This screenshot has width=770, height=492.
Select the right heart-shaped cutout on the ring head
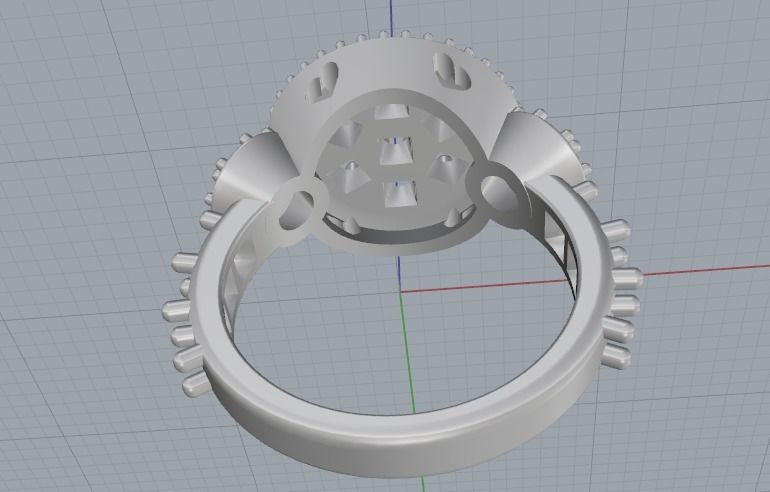click(x=452, y=71)
